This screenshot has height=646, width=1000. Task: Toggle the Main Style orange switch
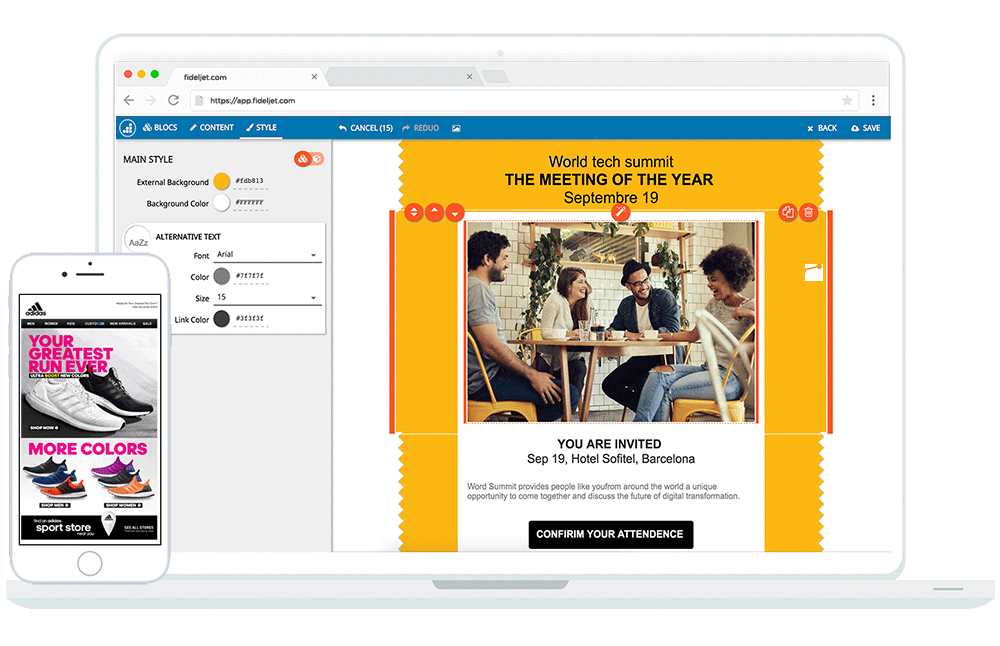(309, 159)
